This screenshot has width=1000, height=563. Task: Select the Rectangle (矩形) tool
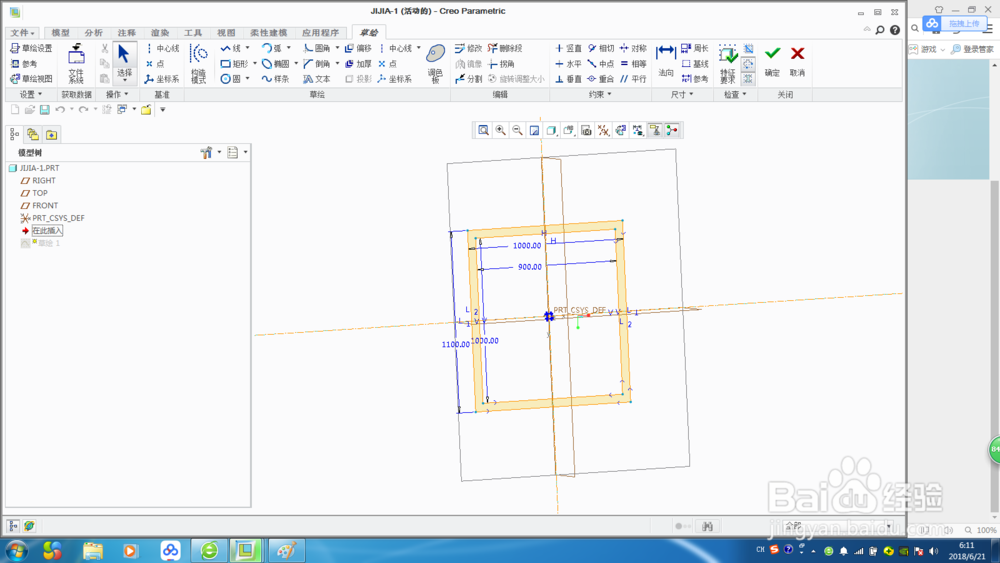click(234, 64)
